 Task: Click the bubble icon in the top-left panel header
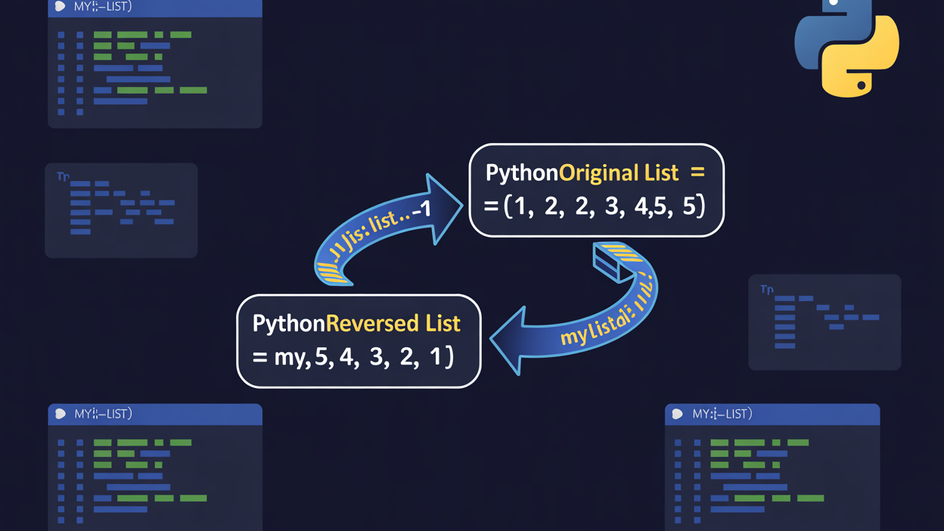tap(61, 7)
